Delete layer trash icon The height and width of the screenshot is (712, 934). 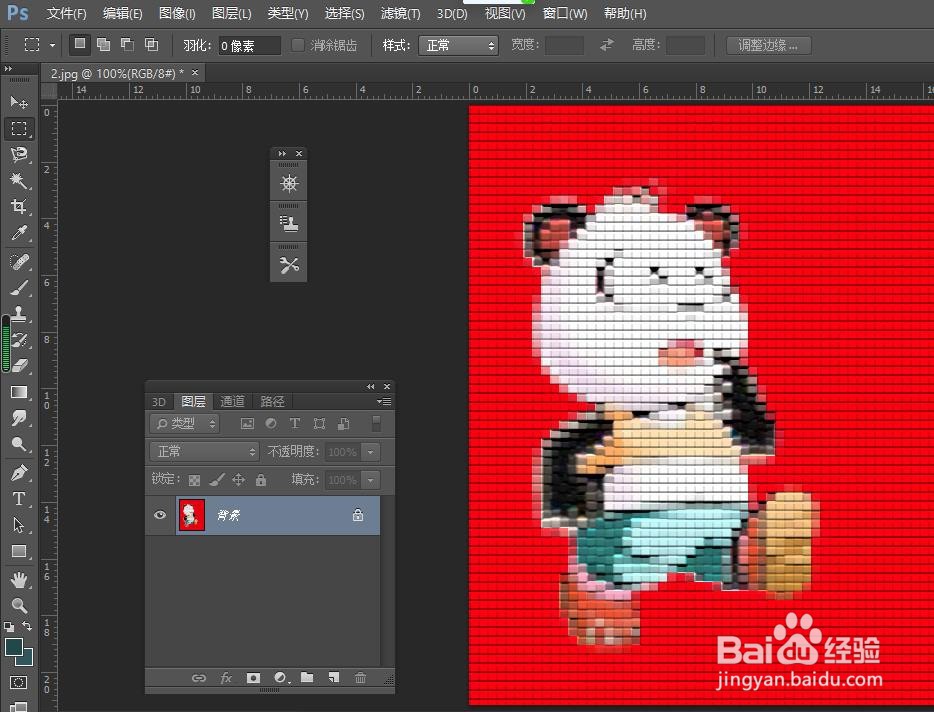click(x=360, y=678)
